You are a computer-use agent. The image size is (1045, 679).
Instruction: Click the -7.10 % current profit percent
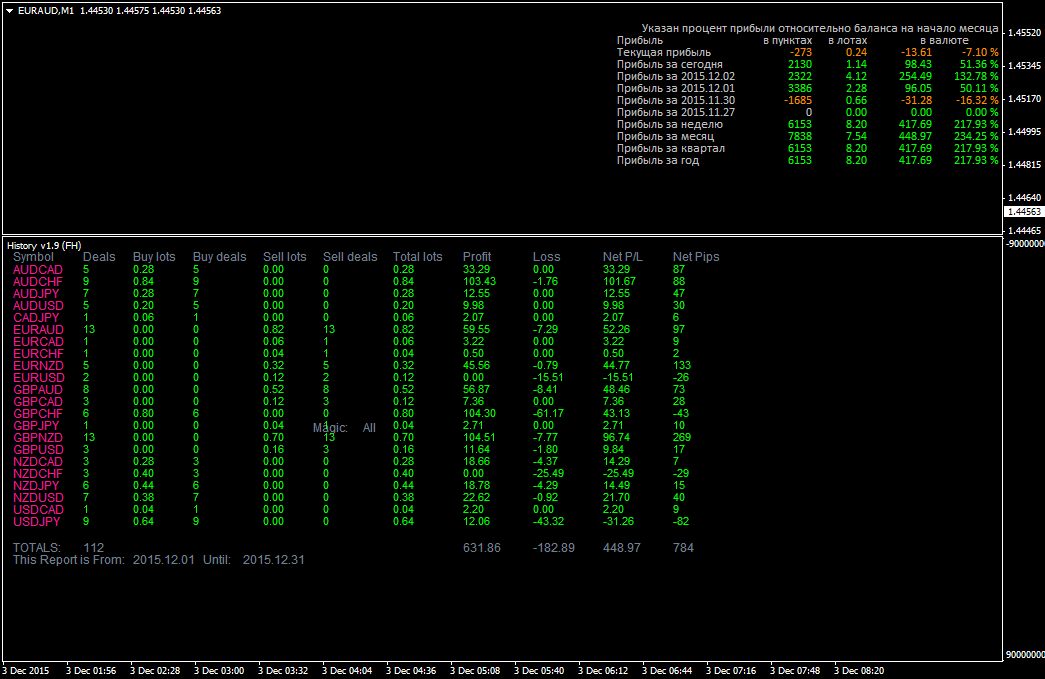click(980, 53)
